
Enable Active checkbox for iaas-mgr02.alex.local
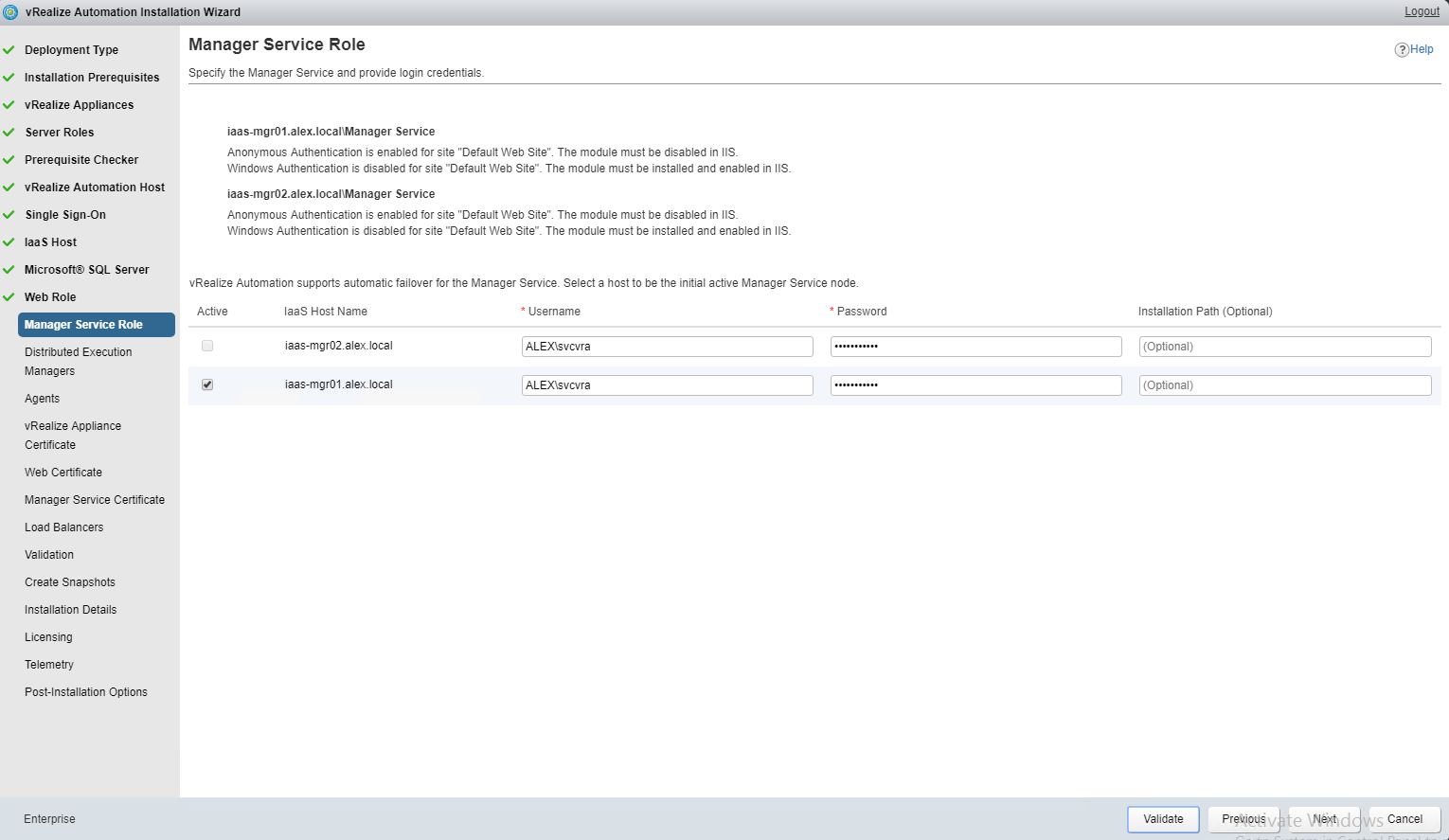point(207,347)
